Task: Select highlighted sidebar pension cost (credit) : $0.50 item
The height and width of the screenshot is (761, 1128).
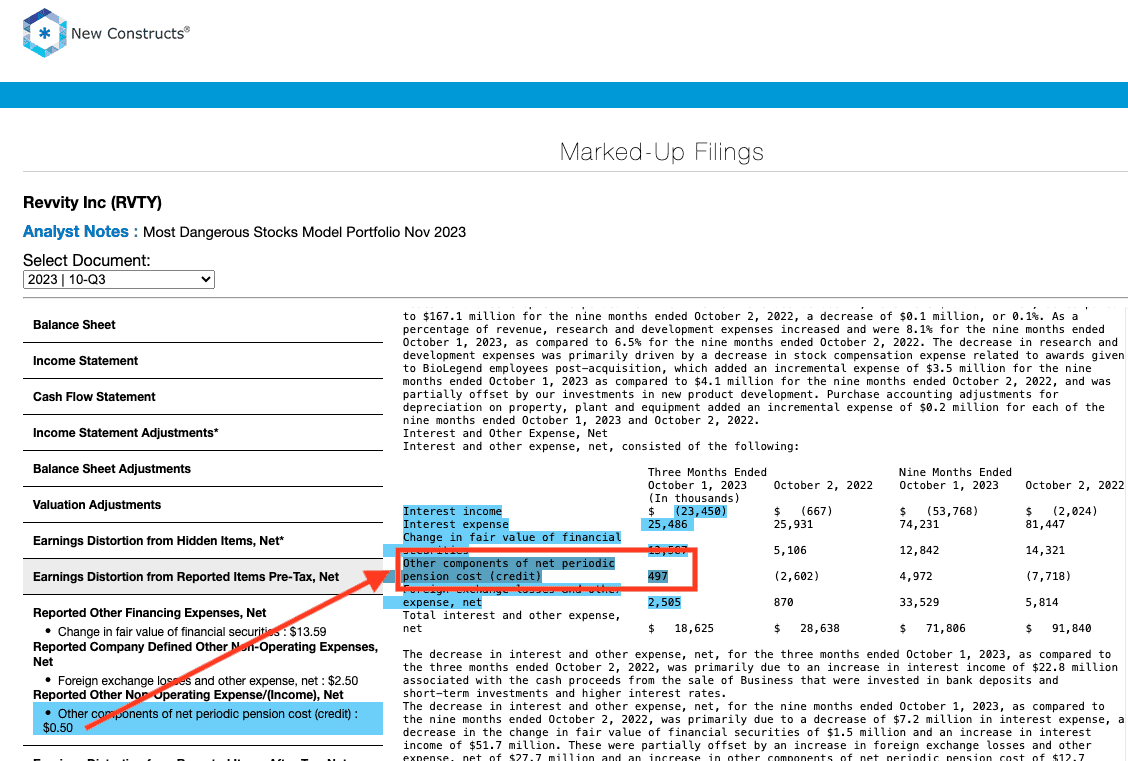Action: [x=208, y=721]
